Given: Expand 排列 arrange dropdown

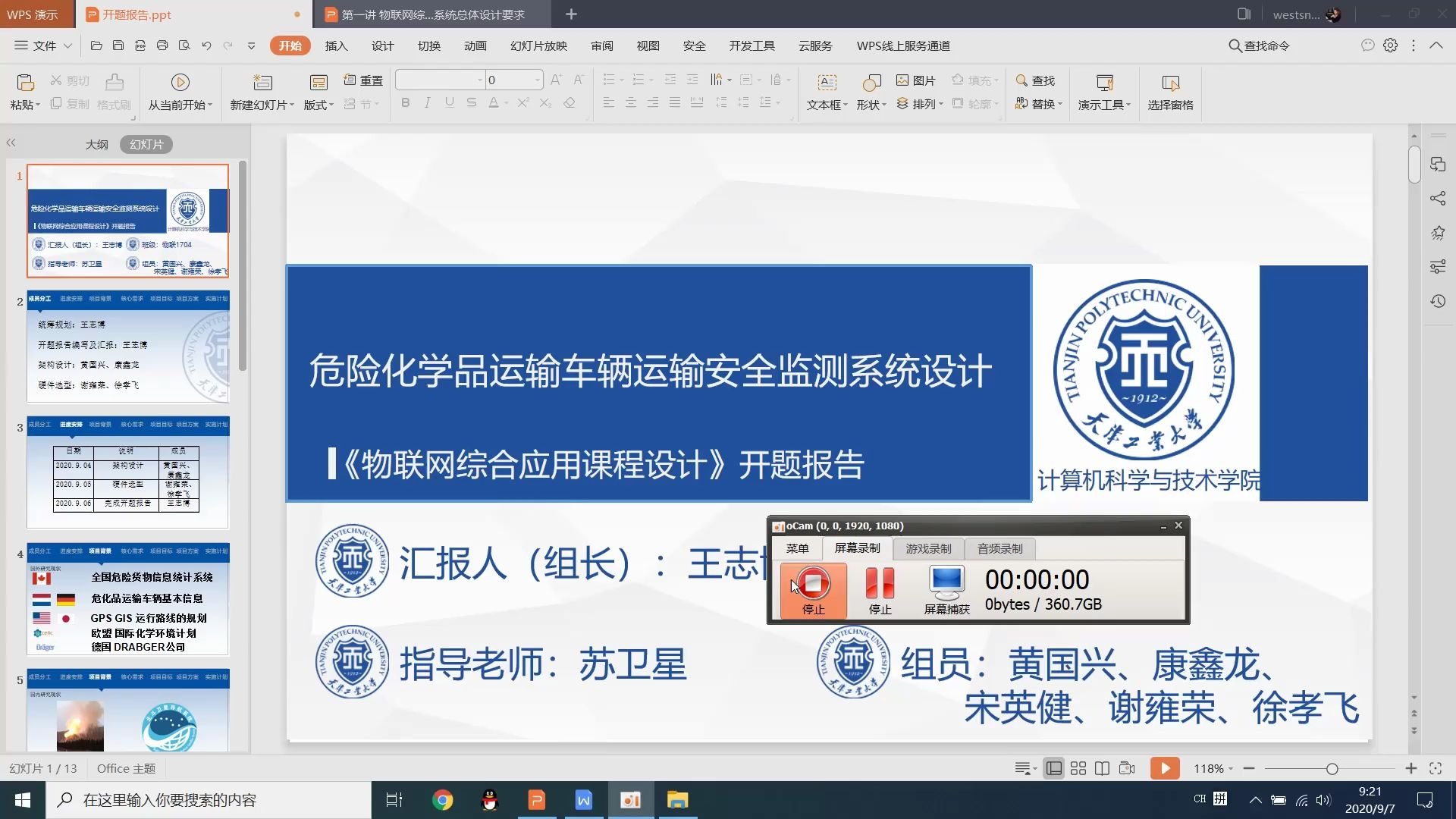Looking at the screenshot, I should coord(941,104).
